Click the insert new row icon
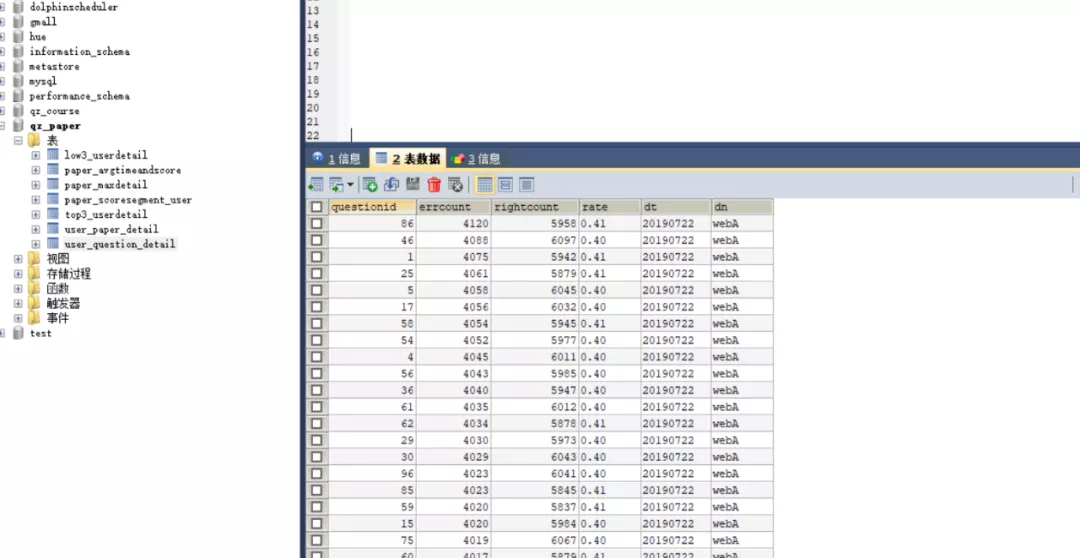This screenshot has height=558, width=1080. pos(370,184)
